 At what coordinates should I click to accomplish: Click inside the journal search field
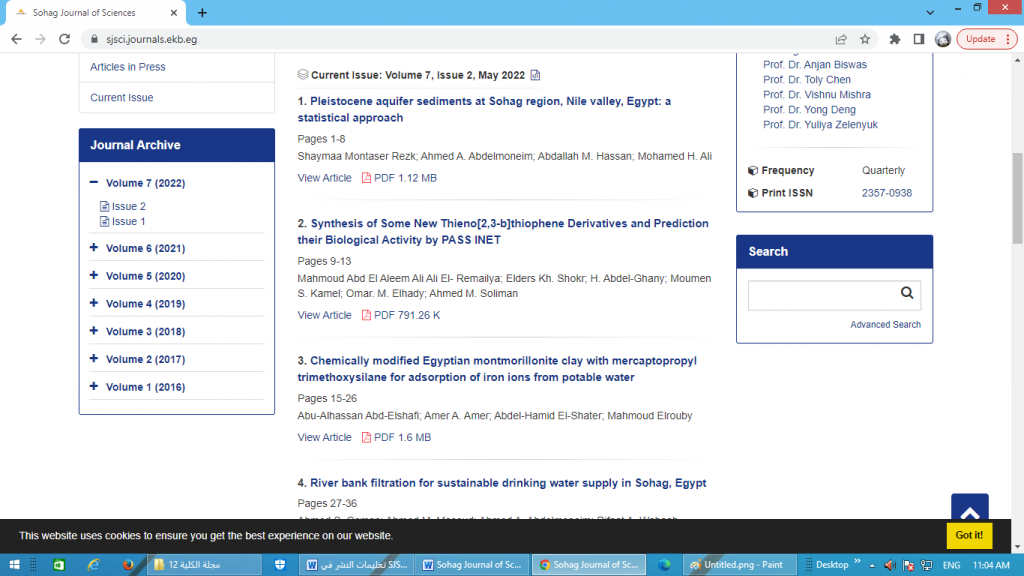pos(820,295)
